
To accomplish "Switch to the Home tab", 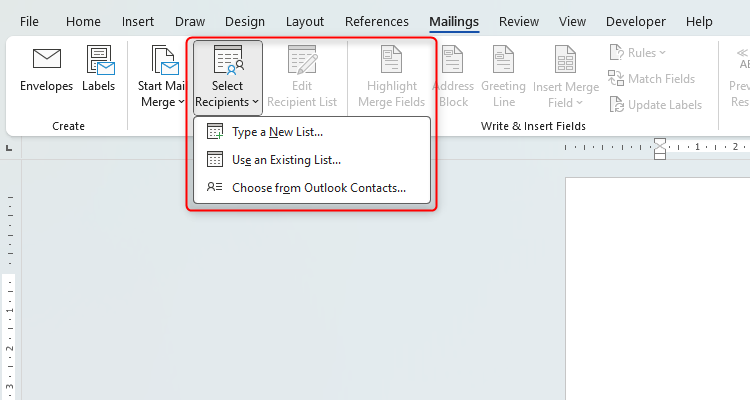I will click(x=83, y=22).
